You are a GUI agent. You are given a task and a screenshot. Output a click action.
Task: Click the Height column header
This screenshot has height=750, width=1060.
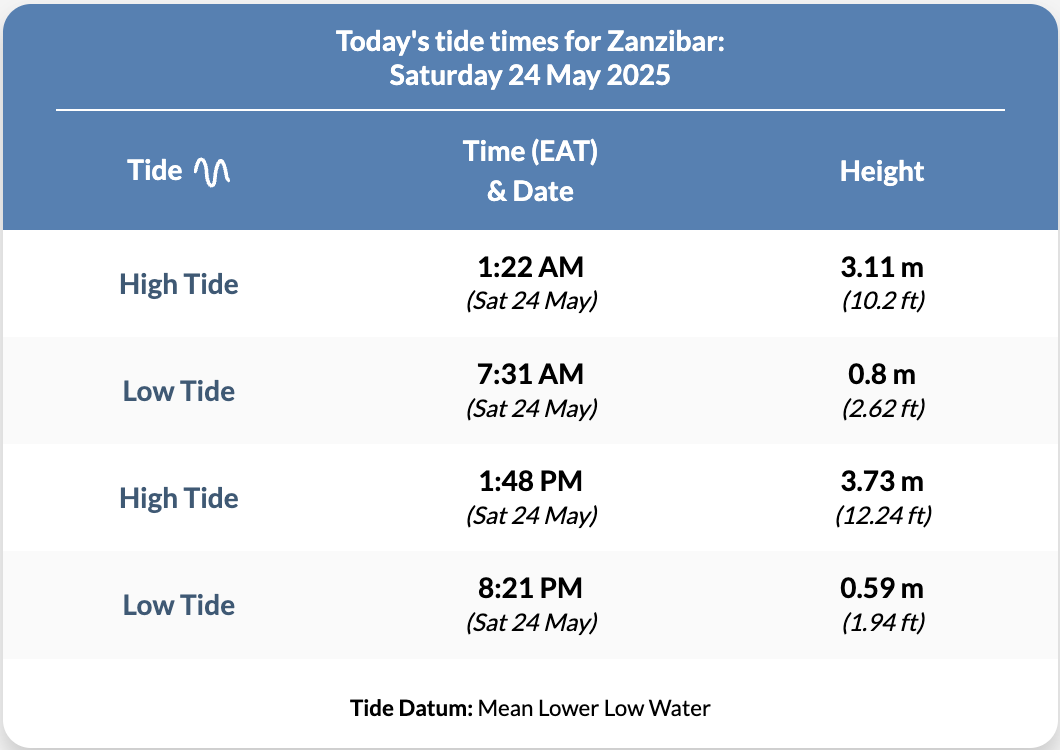click(x=882, y=171)
